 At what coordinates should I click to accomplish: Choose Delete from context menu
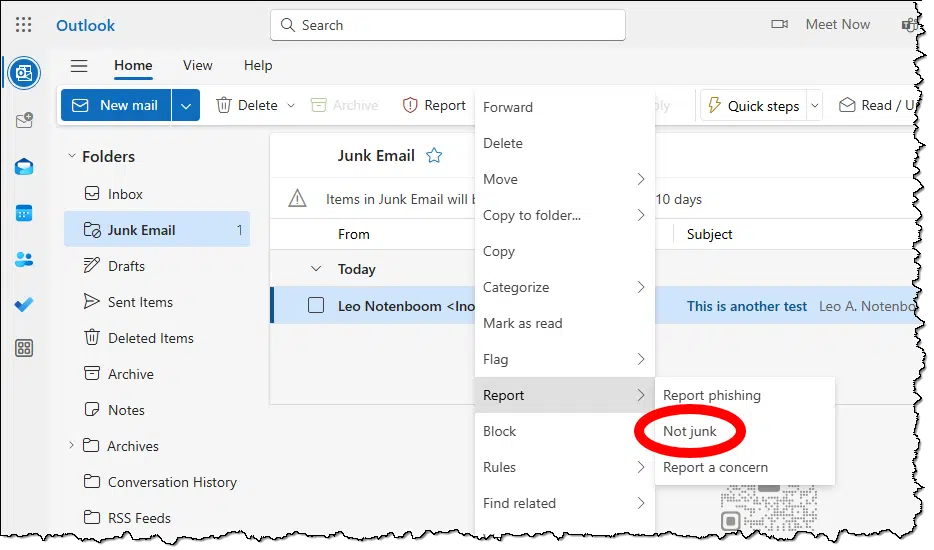(564, 143)
